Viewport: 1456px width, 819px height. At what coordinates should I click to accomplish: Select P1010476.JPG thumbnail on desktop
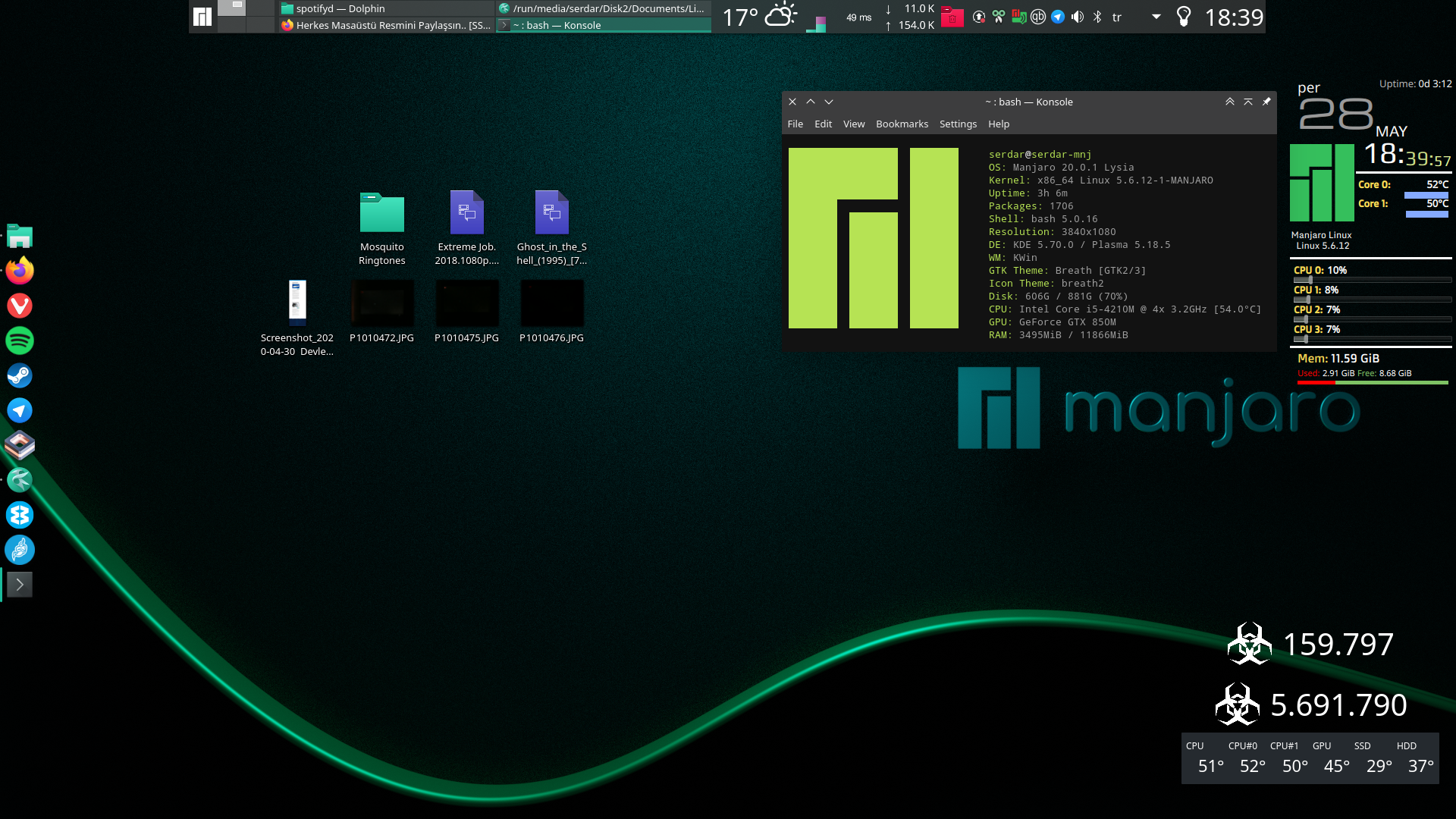click(552, 311)
